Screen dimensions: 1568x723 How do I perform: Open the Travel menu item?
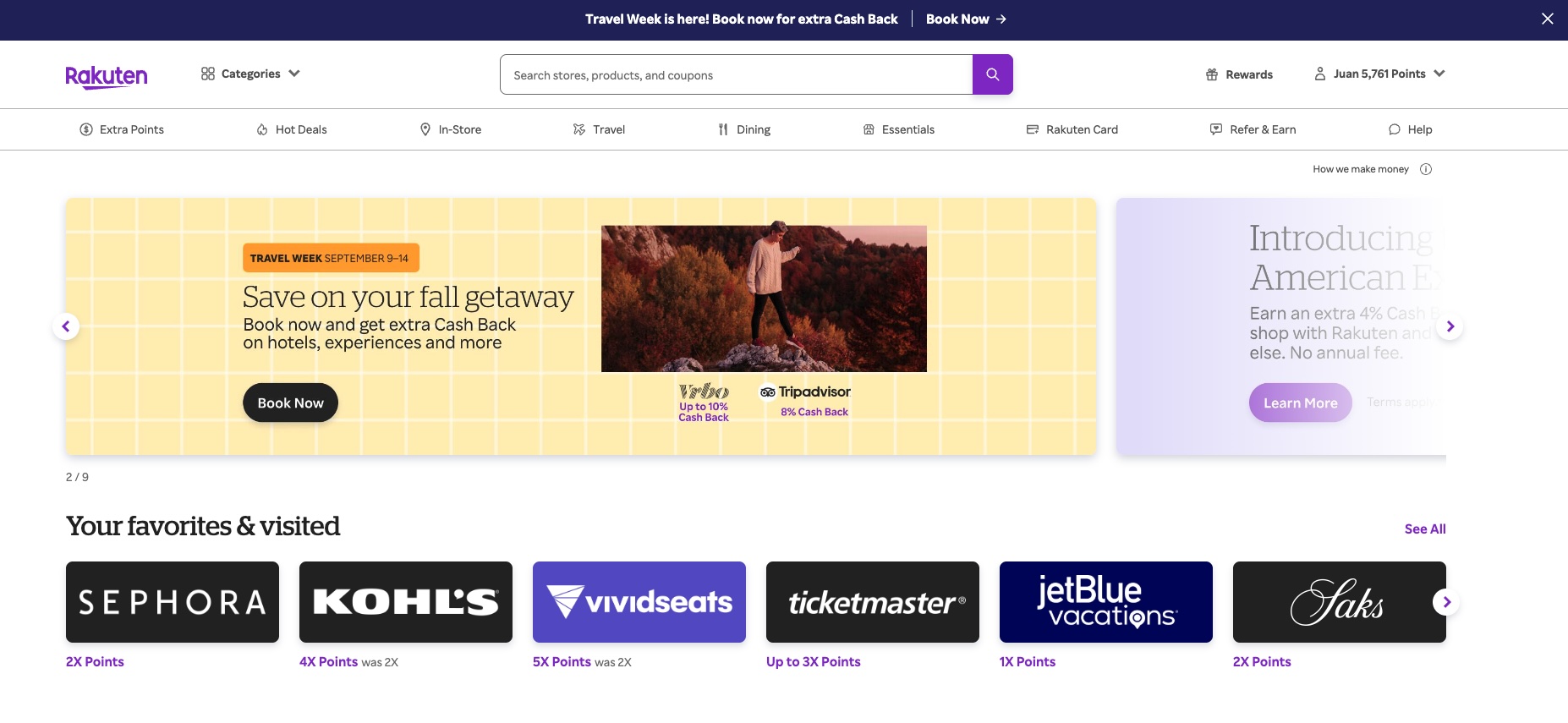[599, 129]
